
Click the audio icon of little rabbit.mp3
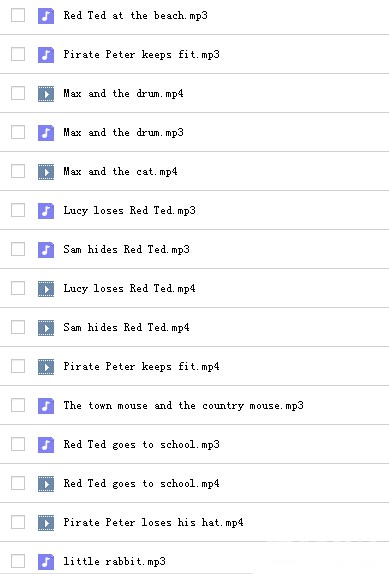click(46, 562)
